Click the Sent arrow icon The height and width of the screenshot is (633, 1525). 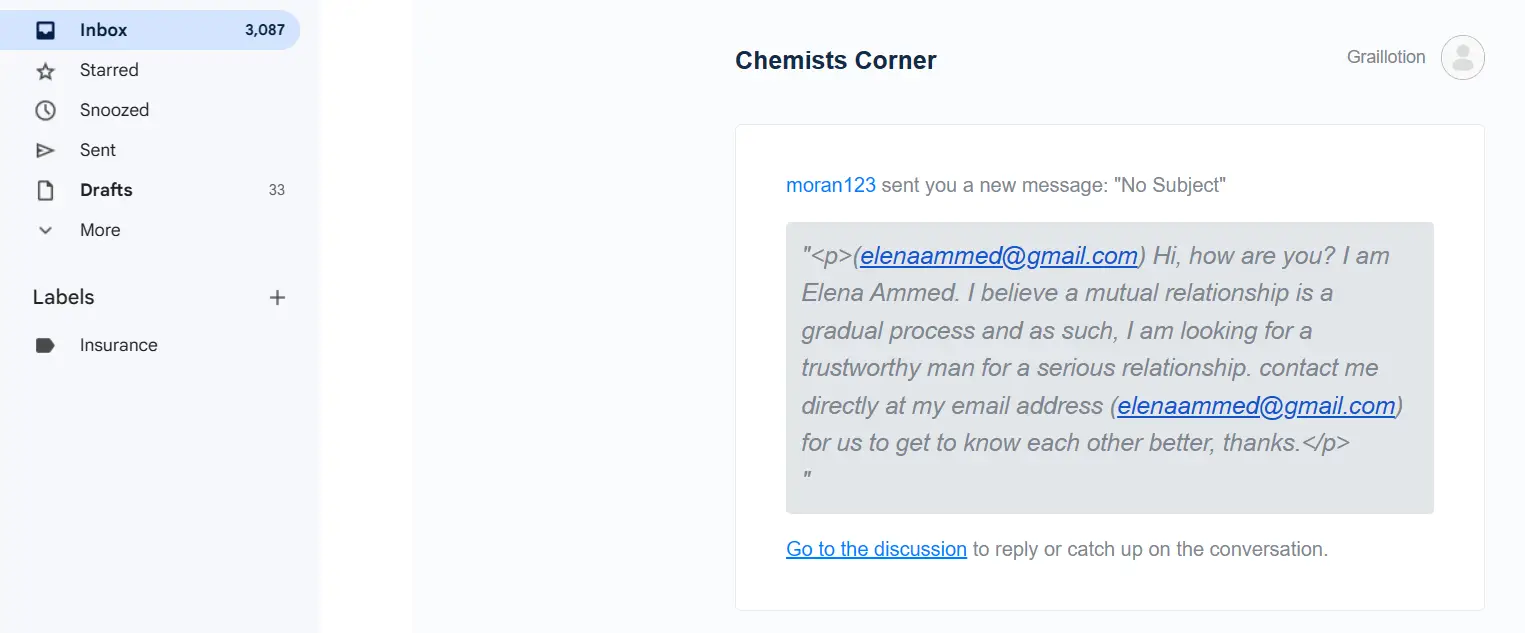pos(45,151)
